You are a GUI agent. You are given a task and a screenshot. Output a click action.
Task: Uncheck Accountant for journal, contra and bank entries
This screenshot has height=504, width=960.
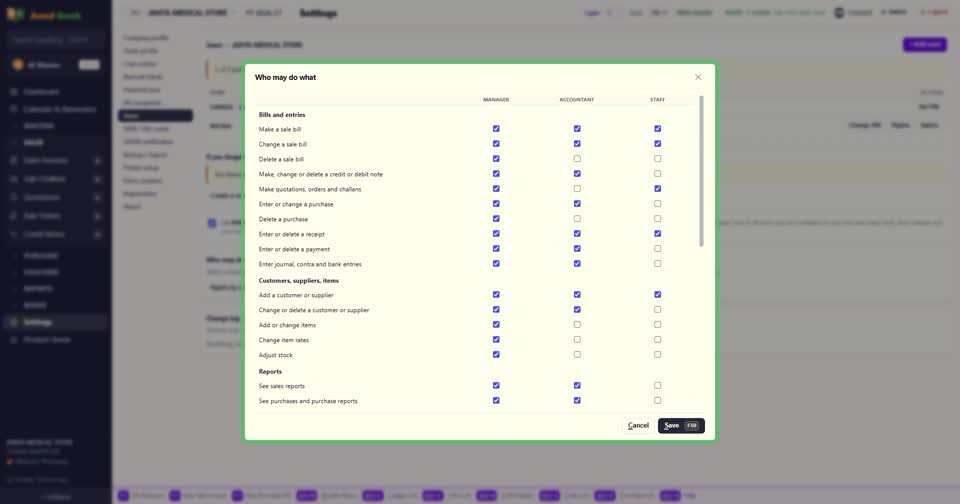tap(577, 264)
